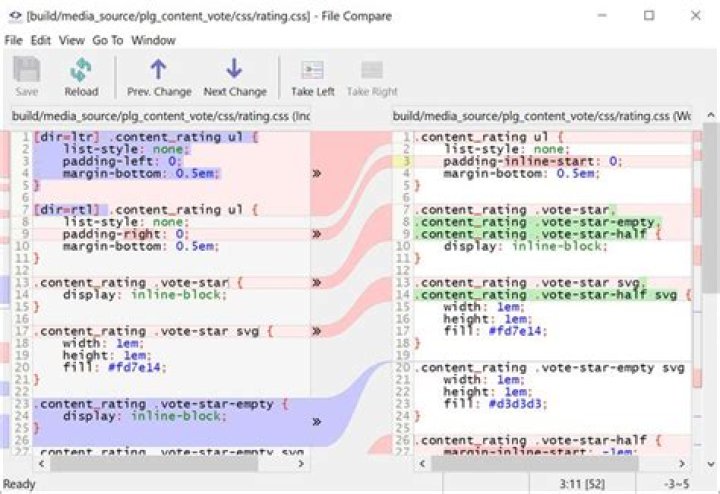The width and height of the screenshot is (720, 494).
Task: Open the Go To menu
Action: [107, 40]
